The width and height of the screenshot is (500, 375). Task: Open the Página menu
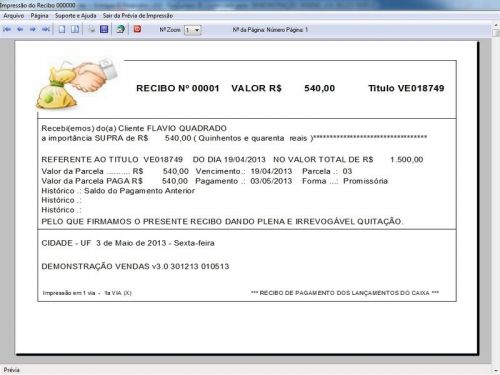coord(39,16)
